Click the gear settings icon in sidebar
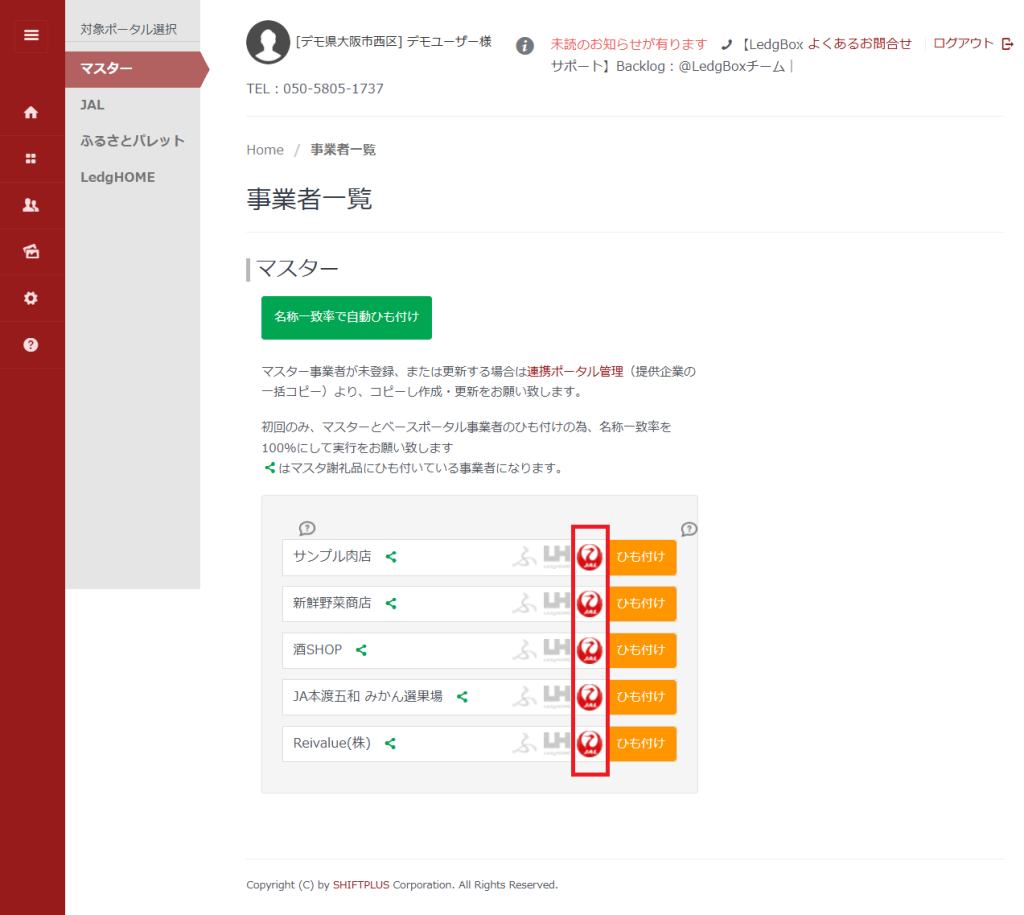Viewport: 1024px width, 915px height. (x=31, y=298)
